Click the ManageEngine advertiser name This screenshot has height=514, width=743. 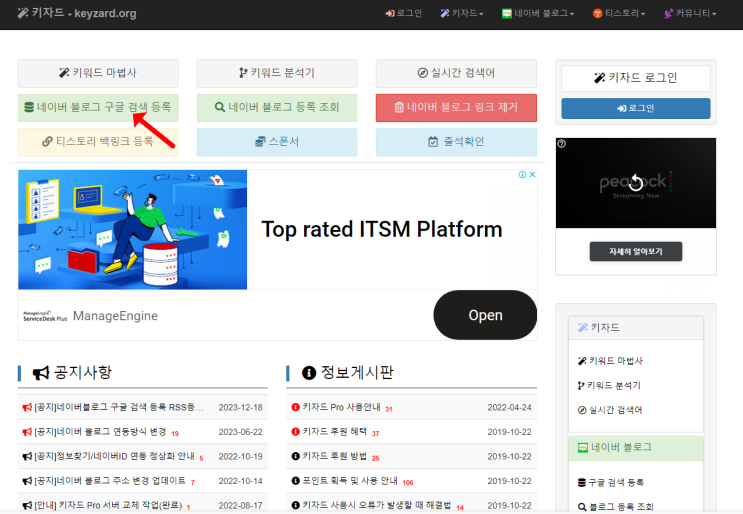coord(115,316)
